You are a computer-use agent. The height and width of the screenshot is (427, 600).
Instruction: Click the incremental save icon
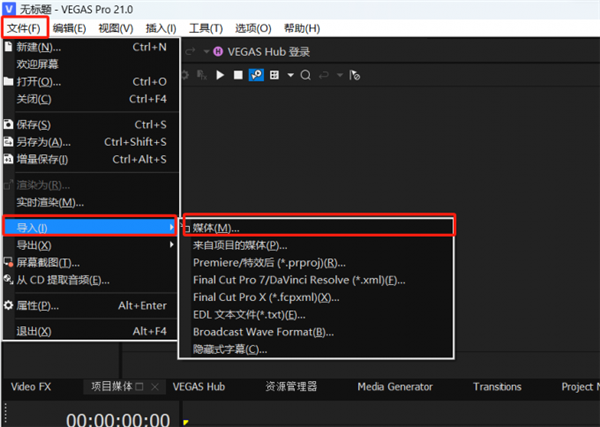click(x=8, y=159)
